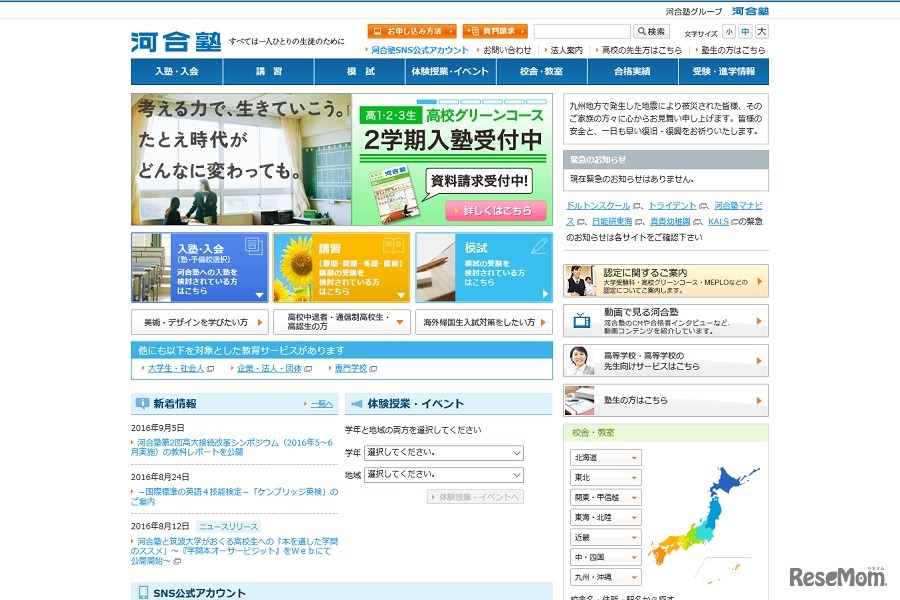Select the first carousel slide indicator
Image resolution: width=900 pixels, height=600 pixels.
(x=426, y=102)
